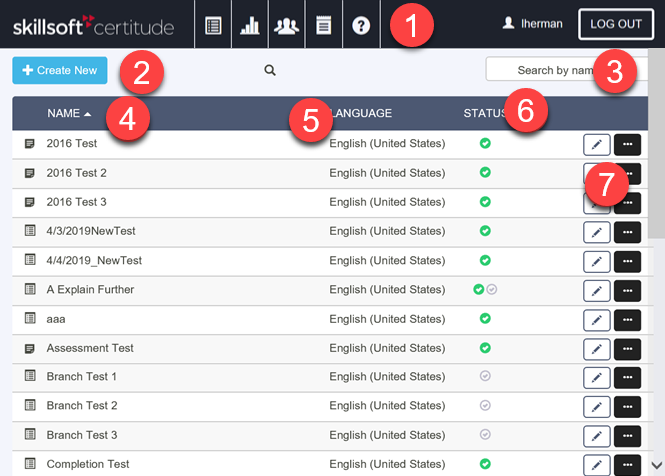Open the bar chart reports icon
665x476 pixels.
(250, 26)
